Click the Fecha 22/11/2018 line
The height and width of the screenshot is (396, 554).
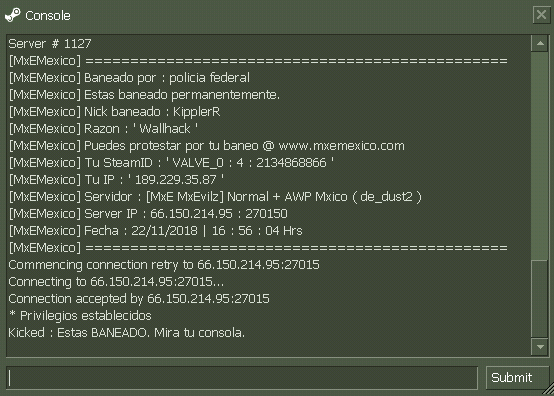coord(155,230)
